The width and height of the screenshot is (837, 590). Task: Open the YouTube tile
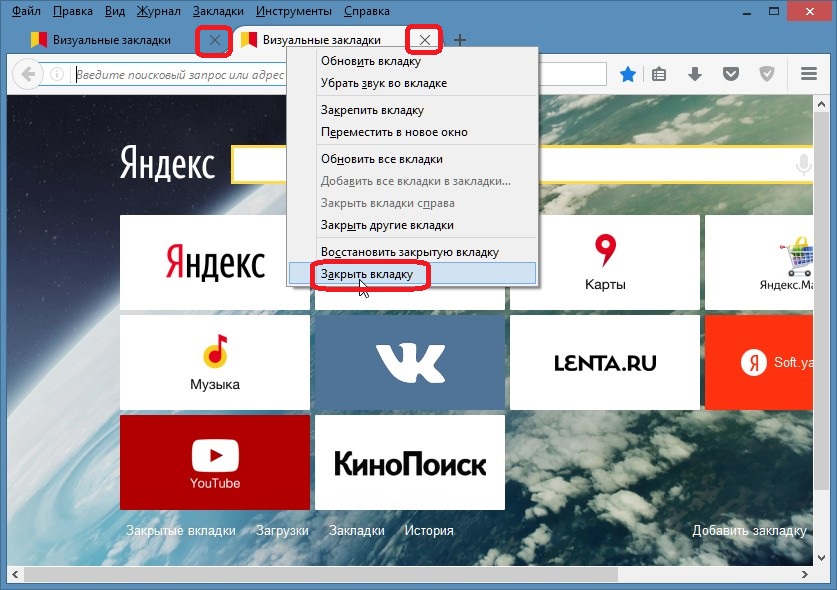pyautogui.click(x=215, y=462)
